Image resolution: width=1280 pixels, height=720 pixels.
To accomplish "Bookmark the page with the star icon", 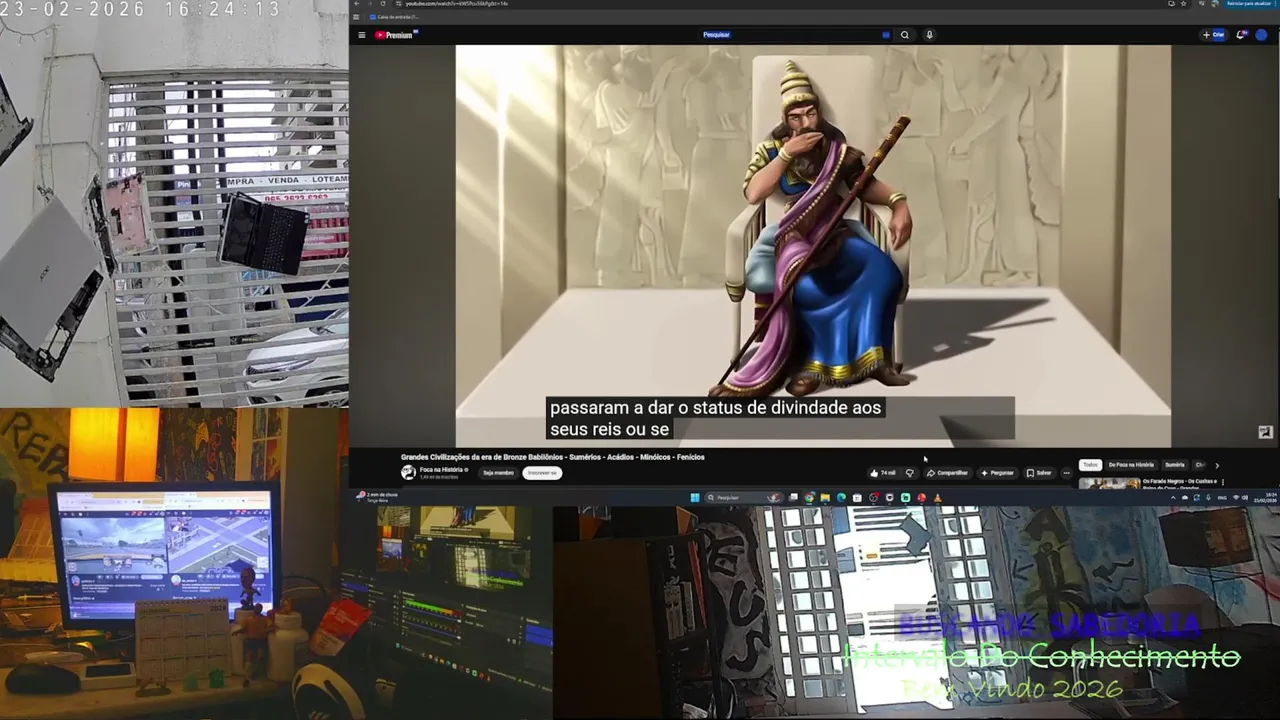I will pyautogui.click(x=1183, y=4).
